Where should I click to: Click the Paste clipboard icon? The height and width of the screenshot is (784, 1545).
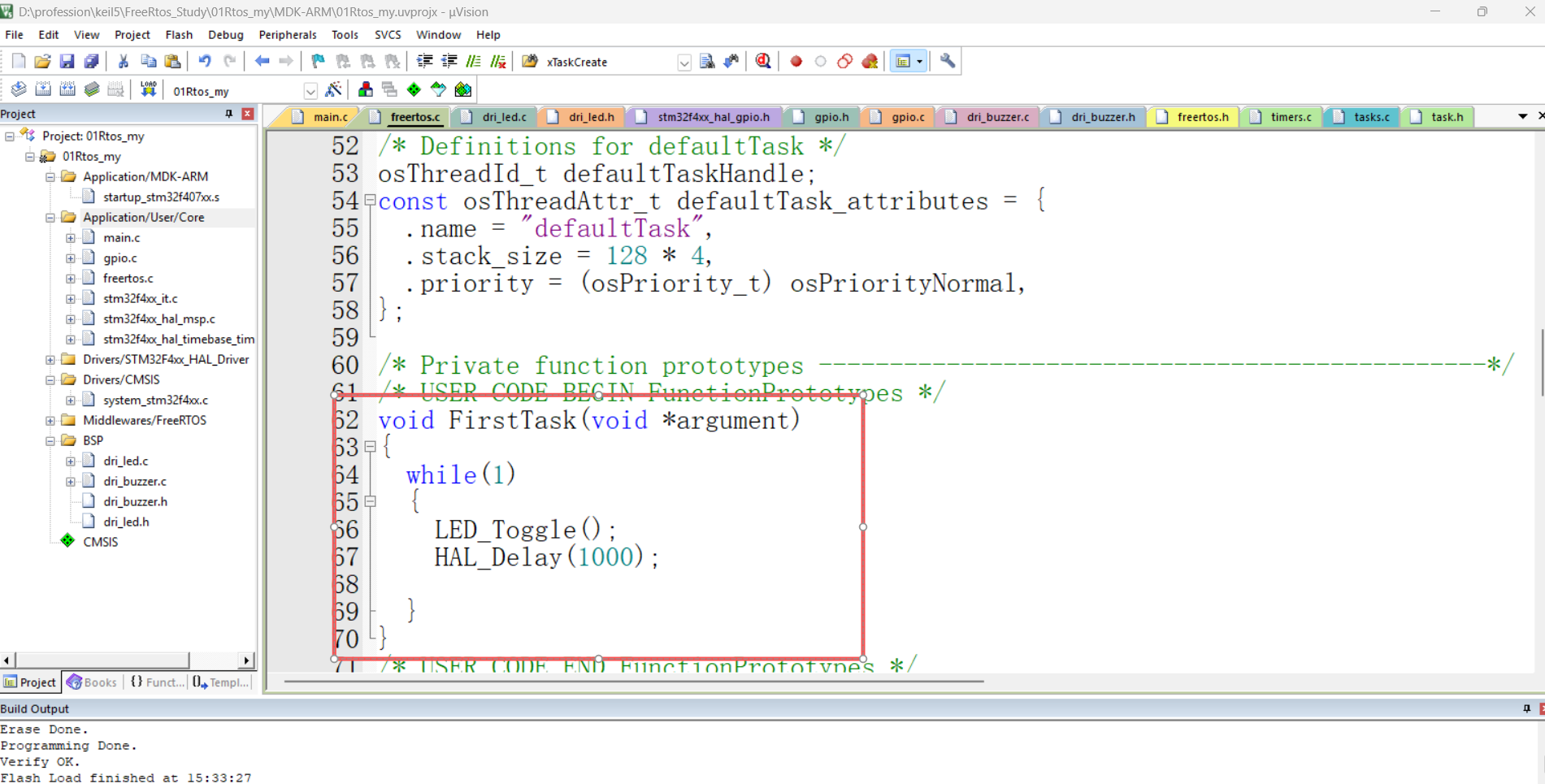tap(172, 62)
